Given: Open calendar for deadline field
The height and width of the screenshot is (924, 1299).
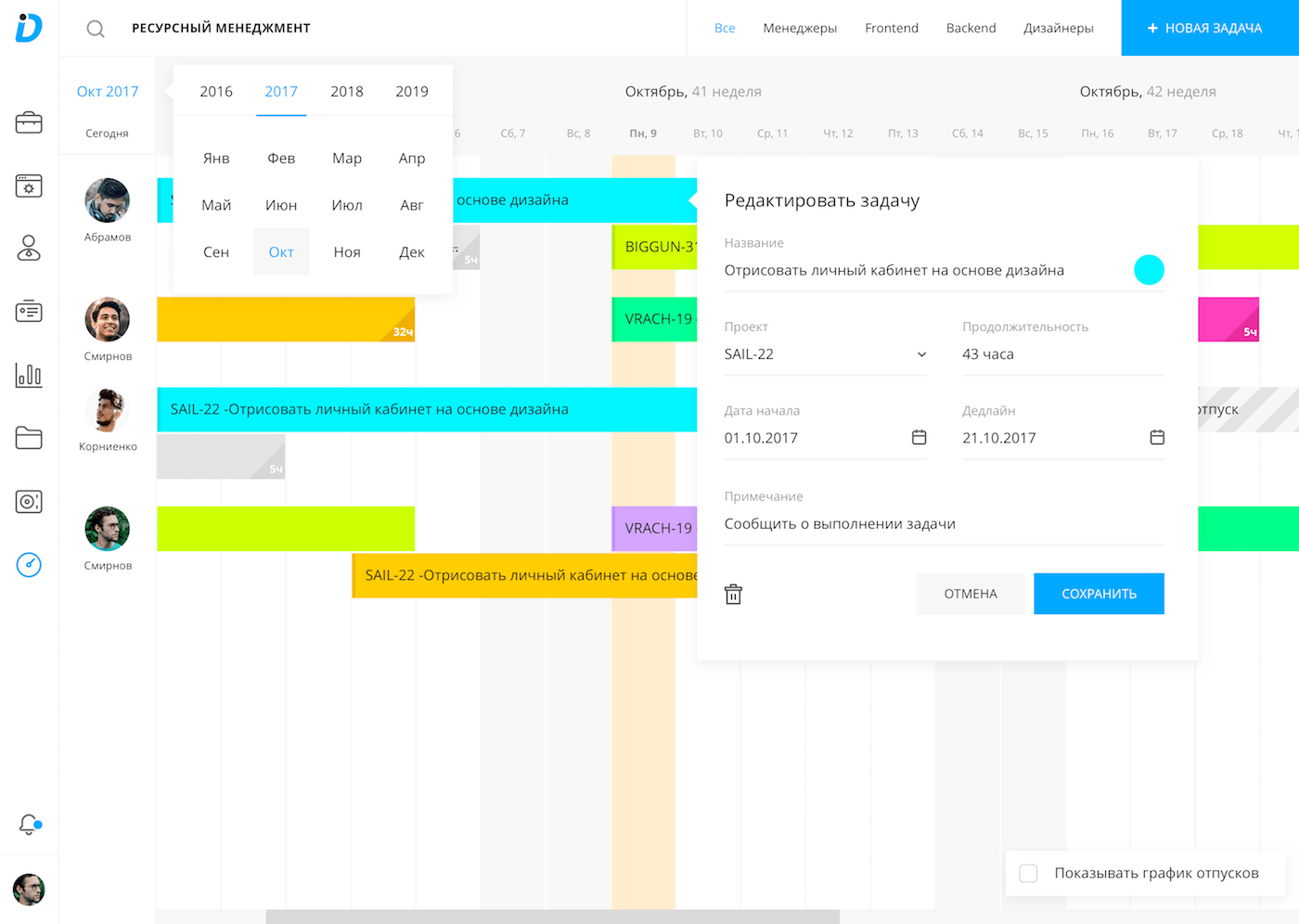Looking at the screenshot, I should (x=1156, y=437).
